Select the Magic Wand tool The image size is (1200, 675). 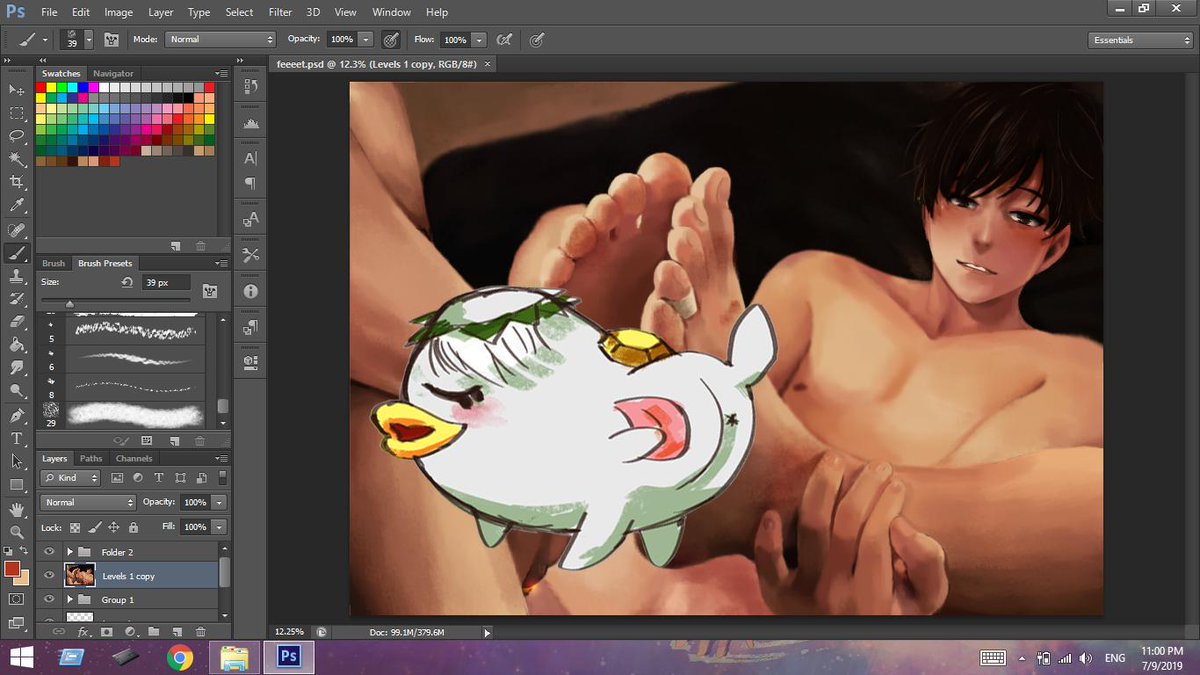16,159
